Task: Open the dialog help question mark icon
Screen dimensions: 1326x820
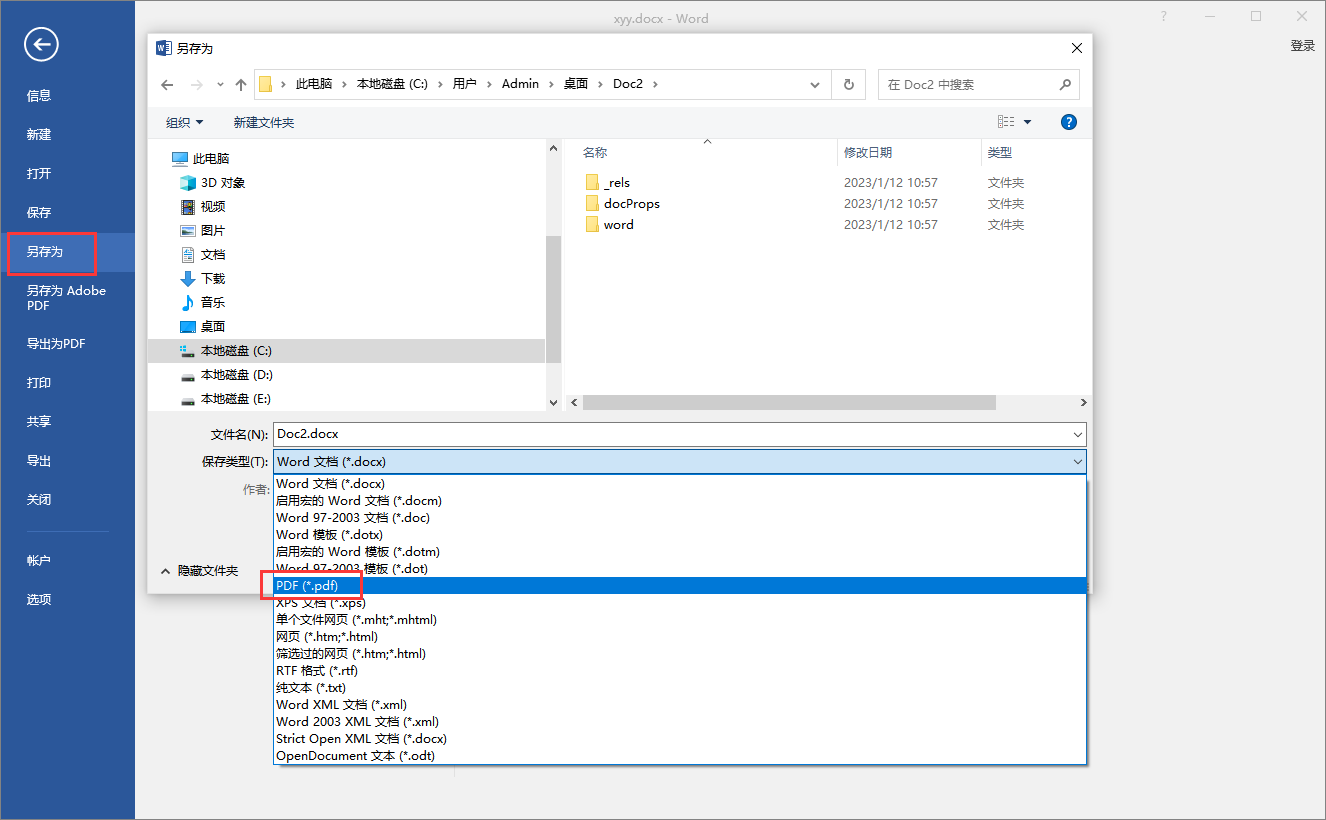Action: pos(1068,122)
